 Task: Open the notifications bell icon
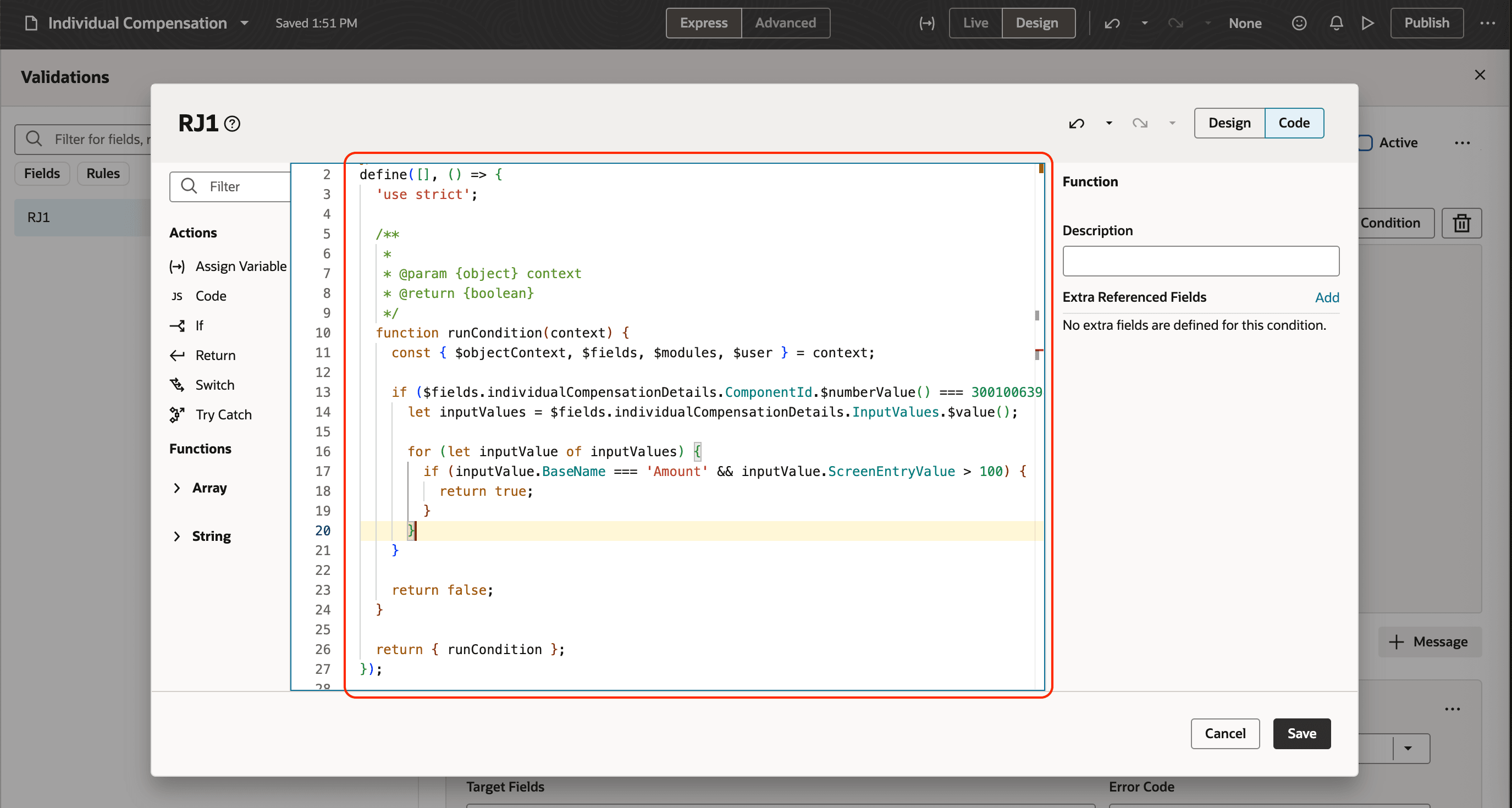1336,23
